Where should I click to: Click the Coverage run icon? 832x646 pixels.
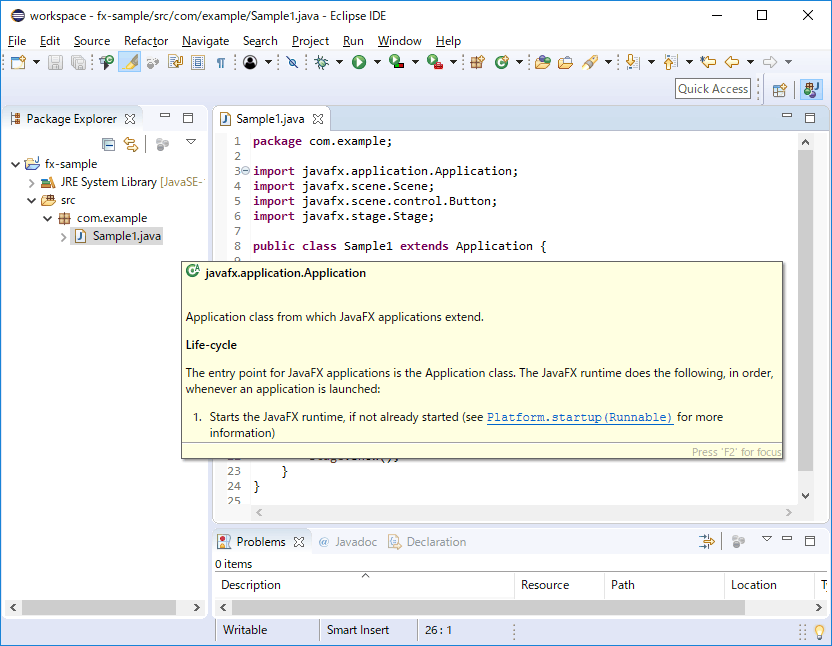click(x=396, y=62)
